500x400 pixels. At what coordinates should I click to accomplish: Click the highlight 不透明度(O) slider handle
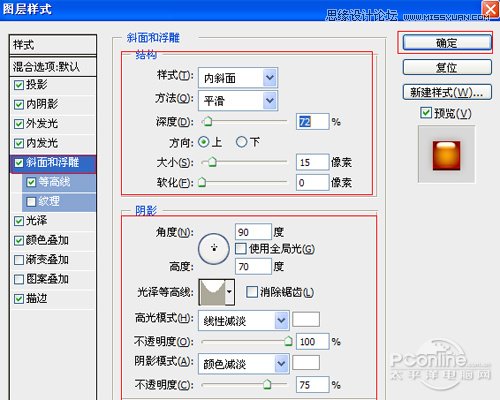[288, 341]
